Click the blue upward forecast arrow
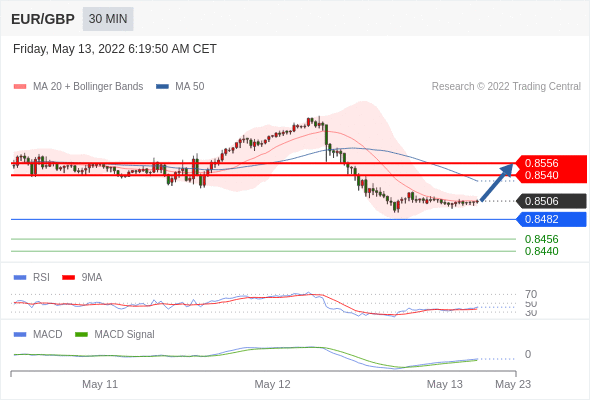The height and width of the screenshot is (400, 590). [497, 182]
